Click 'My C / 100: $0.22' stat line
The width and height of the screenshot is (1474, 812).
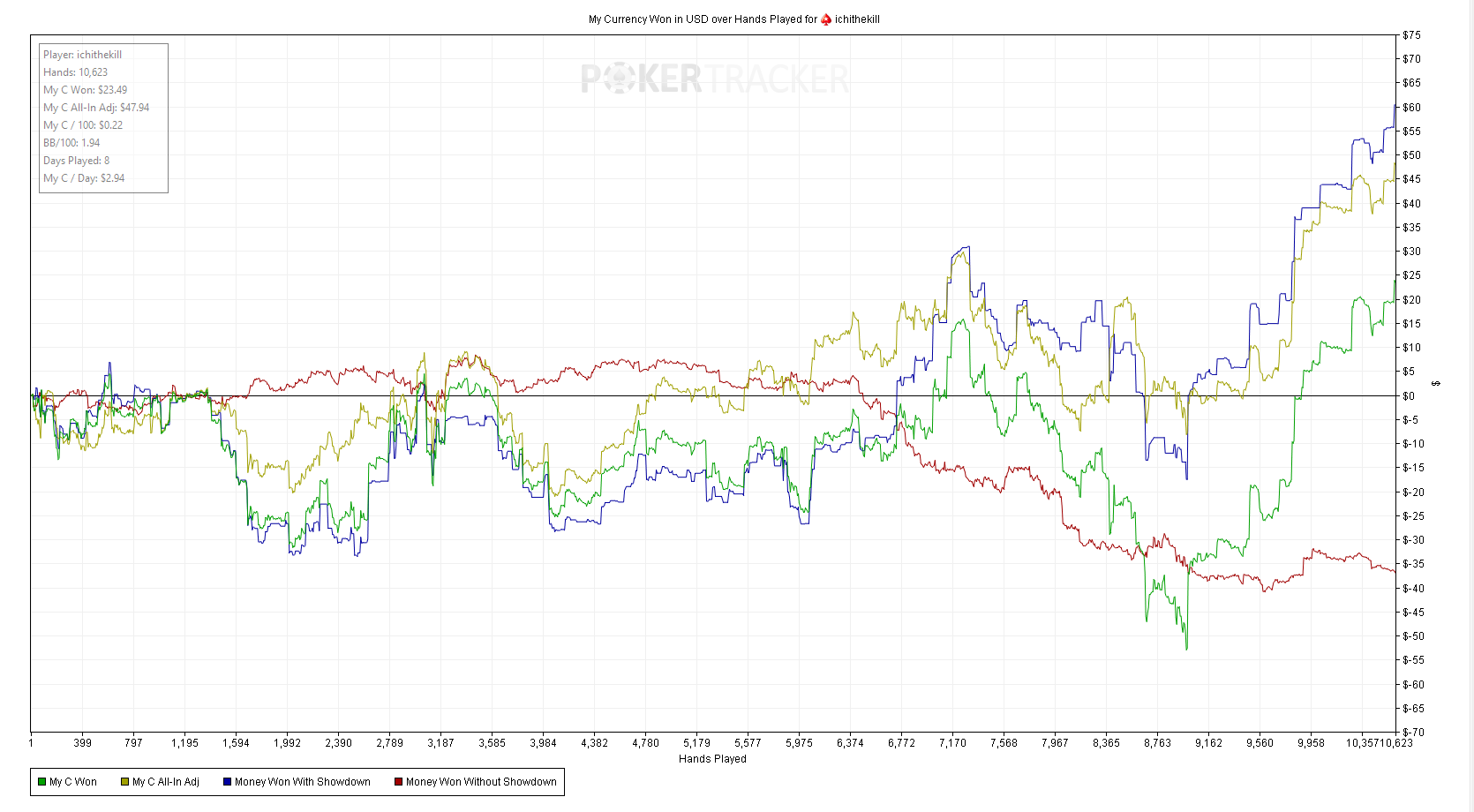click(x=83, y=125)
